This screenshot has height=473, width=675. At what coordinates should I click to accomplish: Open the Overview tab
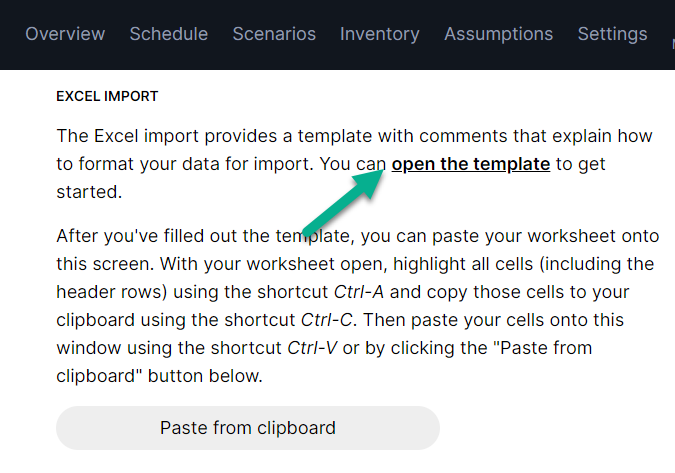pos(65,34)
